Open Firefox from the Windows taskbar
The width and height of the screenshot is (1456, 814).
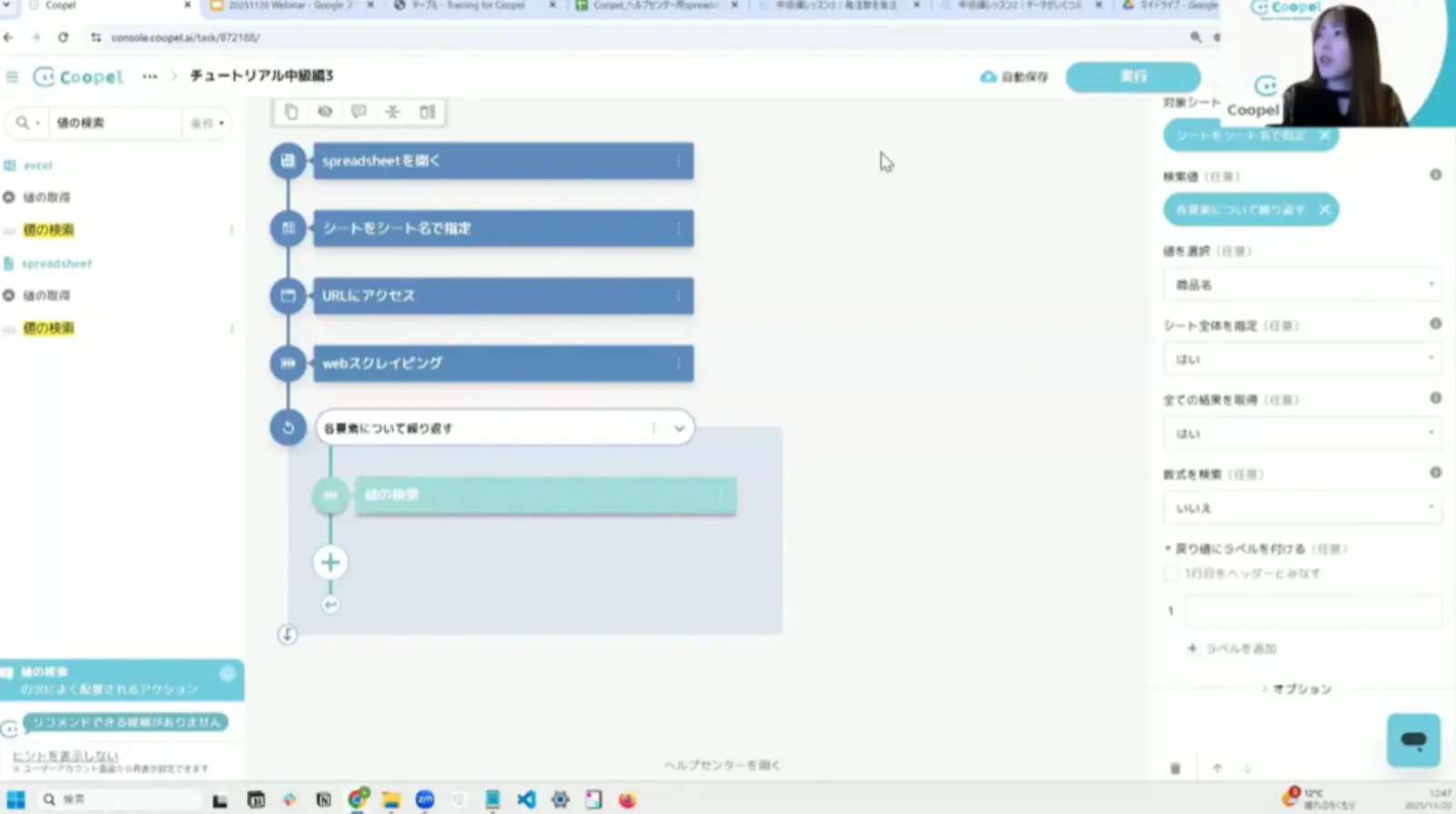tap(627, 799)
